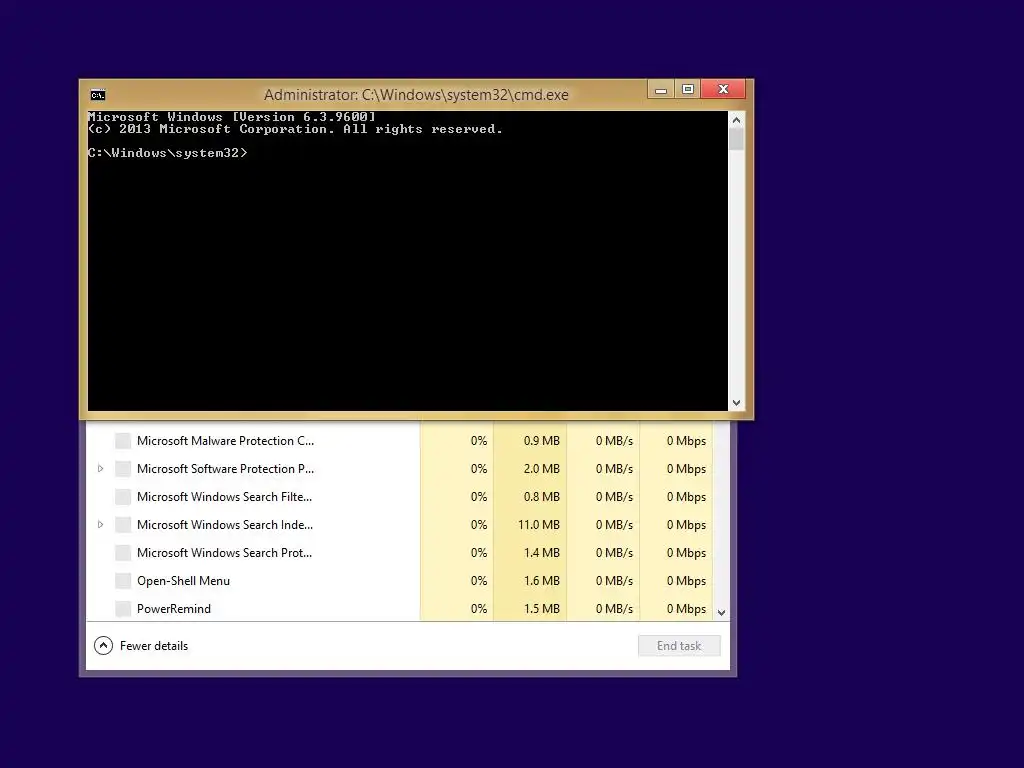Image resolution: width=1024 pixels, height=768 pixels.
Task: Select the Microsoft Software Protection P... row name
Action: [x=225, y=469]
